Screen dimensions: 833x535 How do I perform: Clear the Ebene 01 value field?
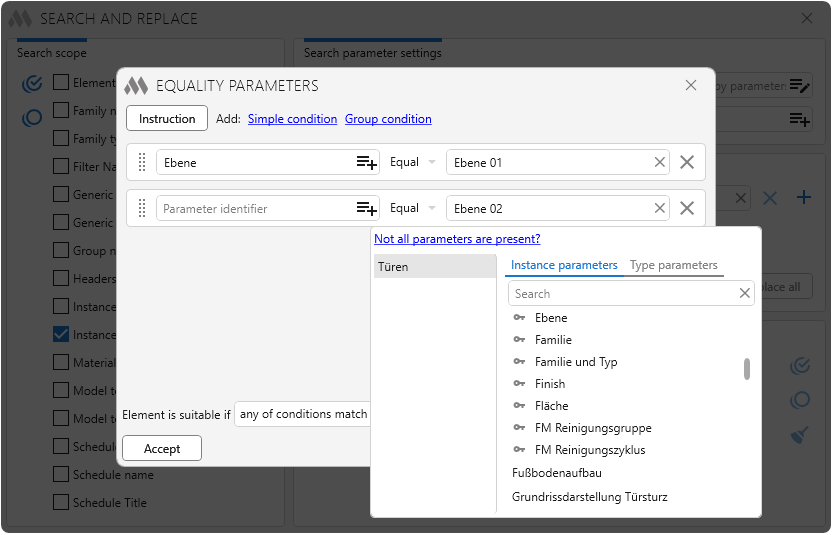659,163
